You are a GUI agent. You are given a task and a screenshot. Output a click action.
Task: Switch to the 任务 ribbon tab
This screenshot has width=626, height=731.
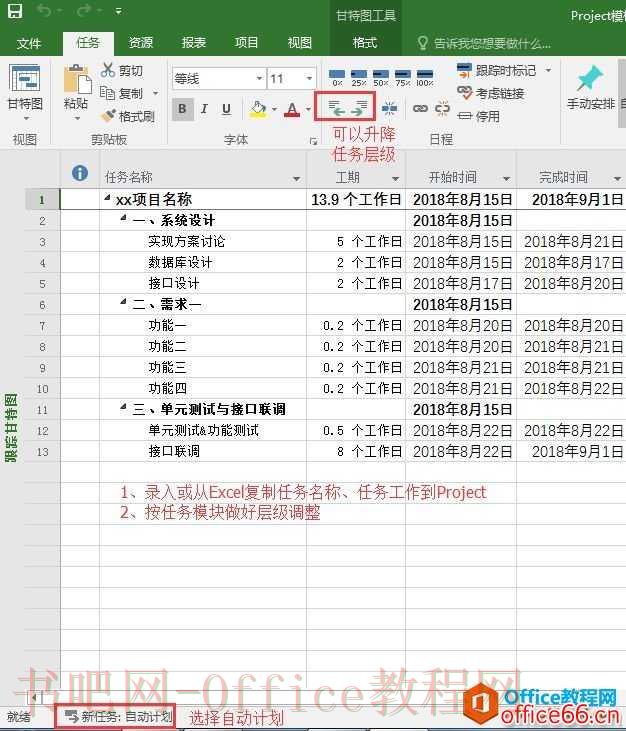pyautogui.click(x=88, y=43)
